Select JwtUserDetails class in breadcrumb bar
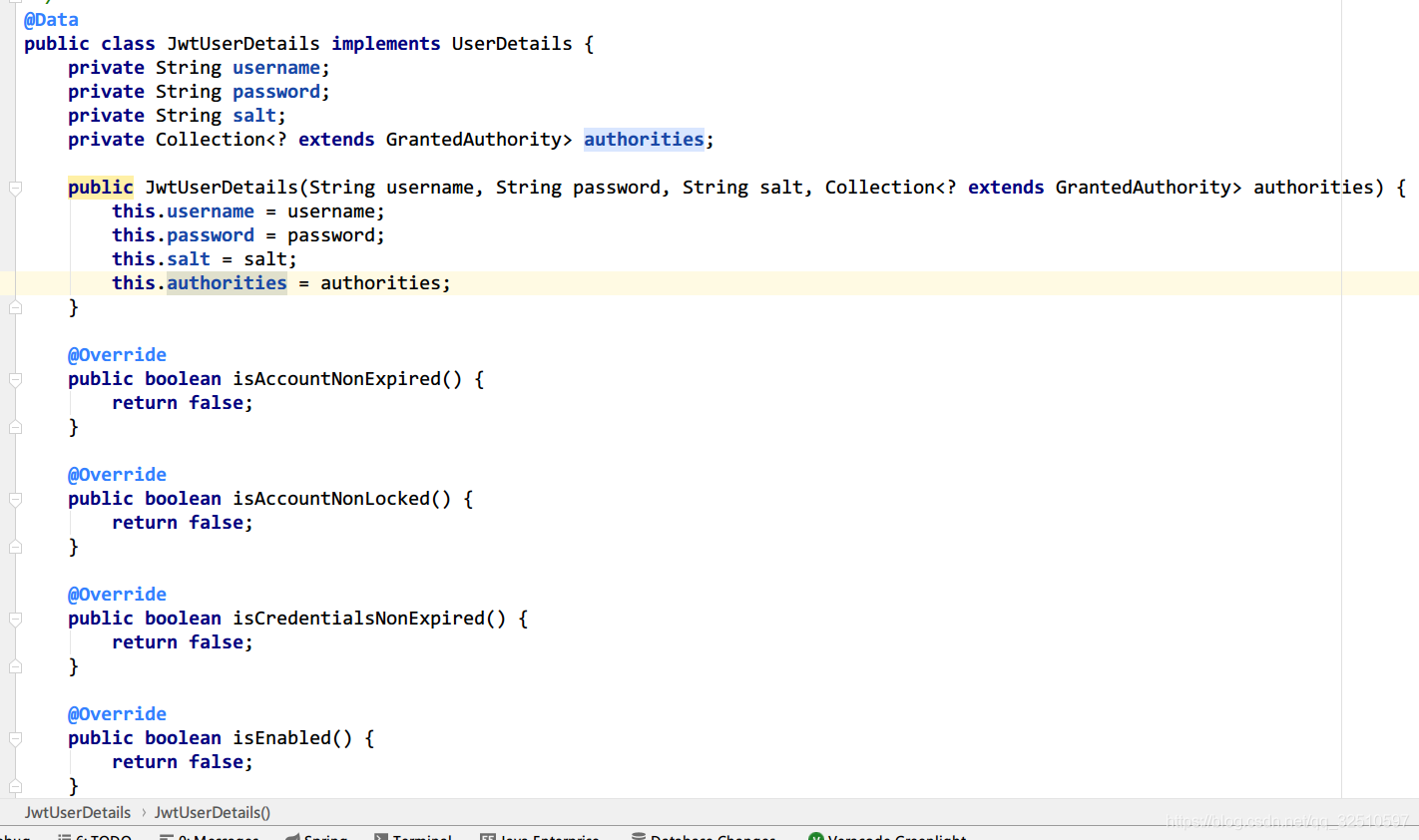The height and width of the screenshot is (840, 1419). pos(78,813)
